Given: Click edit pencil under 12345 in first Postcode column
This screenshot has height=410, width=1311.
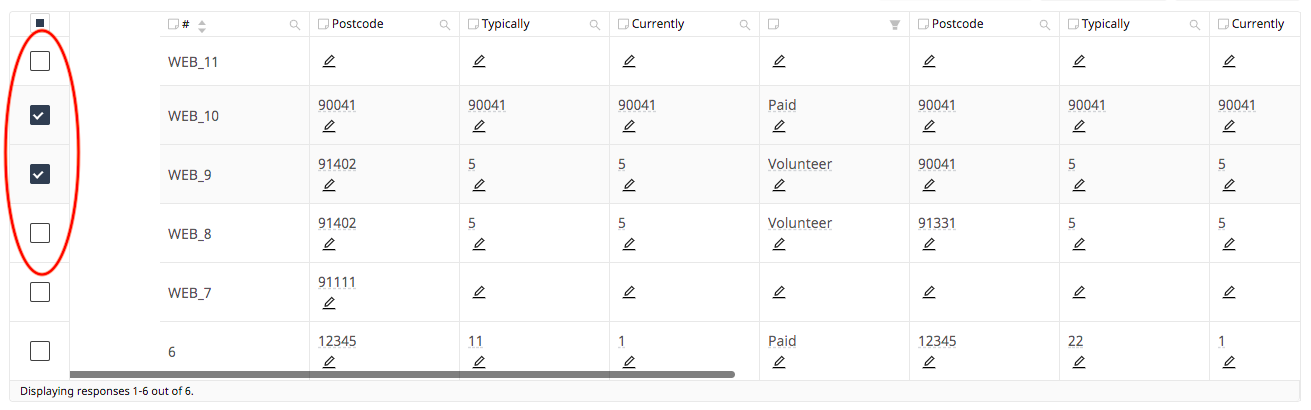Looking at the screenshot, I should coord(329,362).
